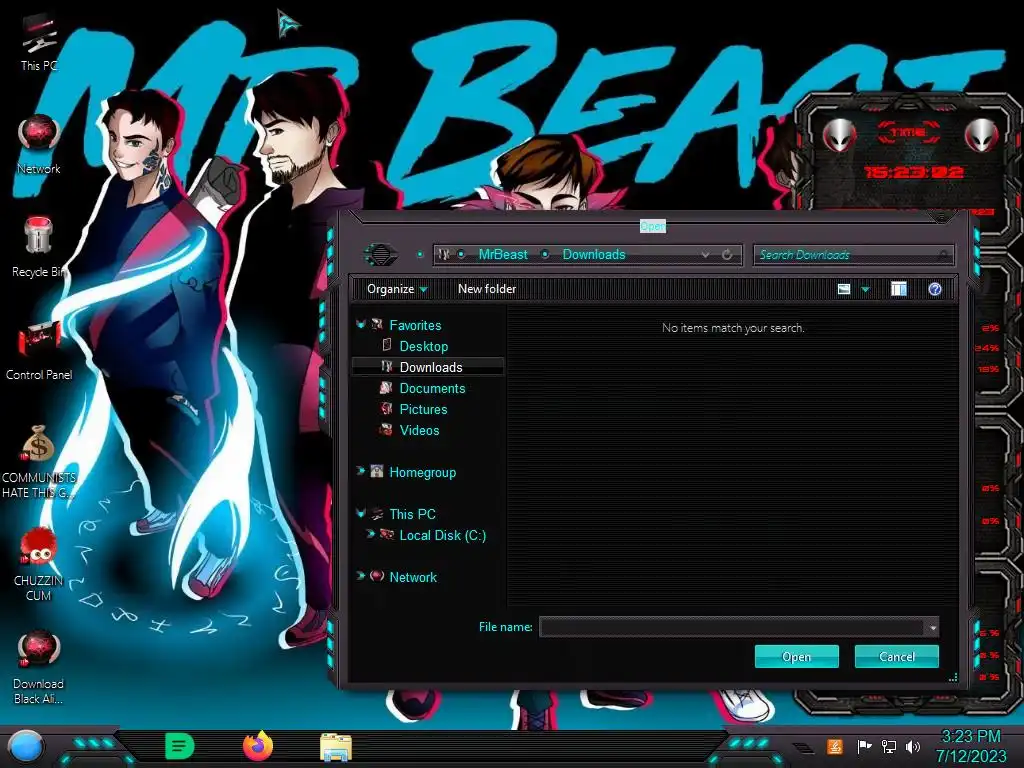Screen dimensions: 1024x768
Task: Change view using the view icon
Action: [x=844, y=289]
